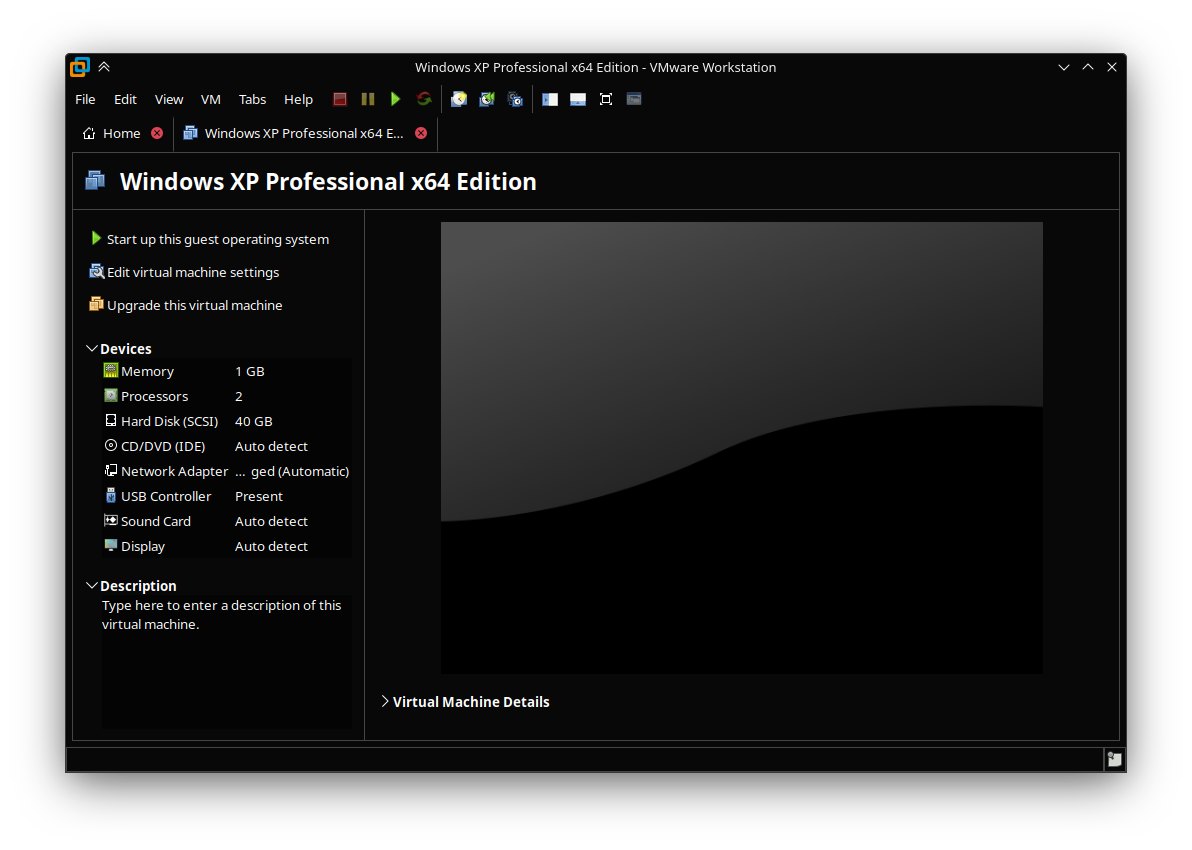The height and width of the screenshot is (850, 1192).
Task: Select the Memory 1 GB value
Action: [x=249, y=371]
